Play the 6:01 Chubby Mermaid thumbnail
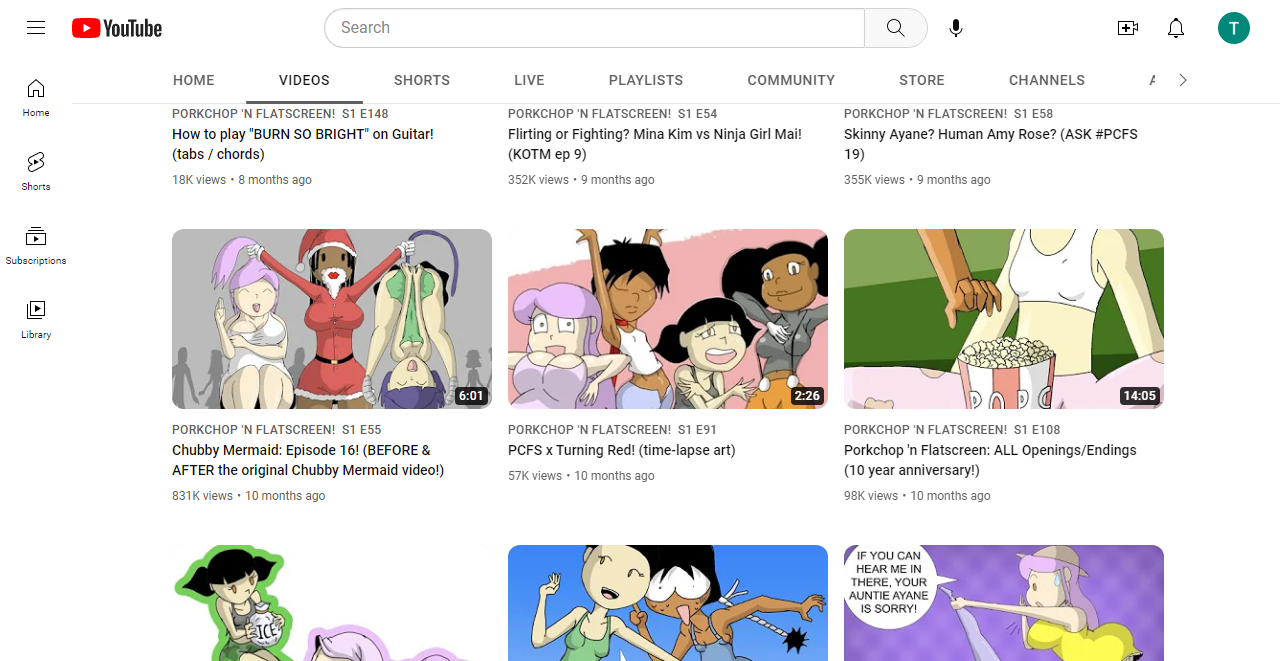 (332, 319)
